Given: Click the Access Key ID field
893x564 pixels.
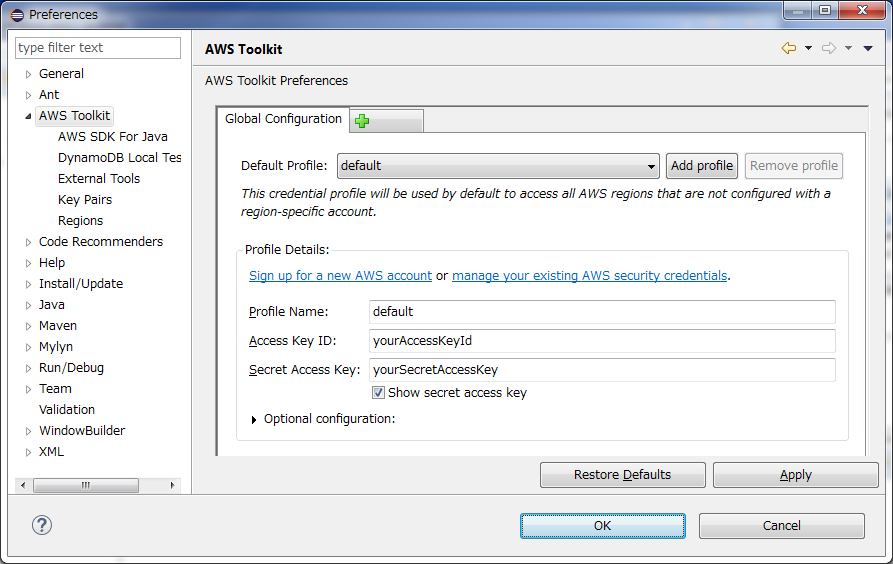Looking at the screenshot, I should tap(602, 341).
